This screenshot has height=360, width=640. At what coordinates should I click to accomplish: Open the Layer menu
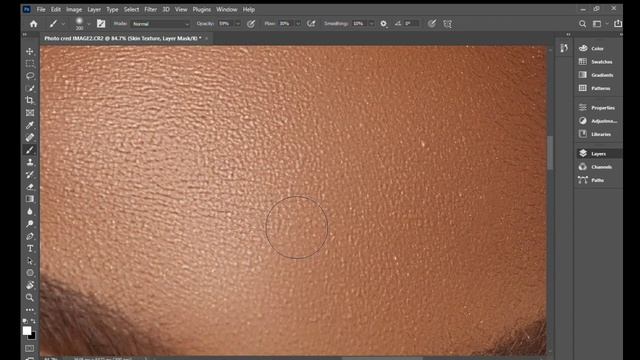tap(94, 9)
